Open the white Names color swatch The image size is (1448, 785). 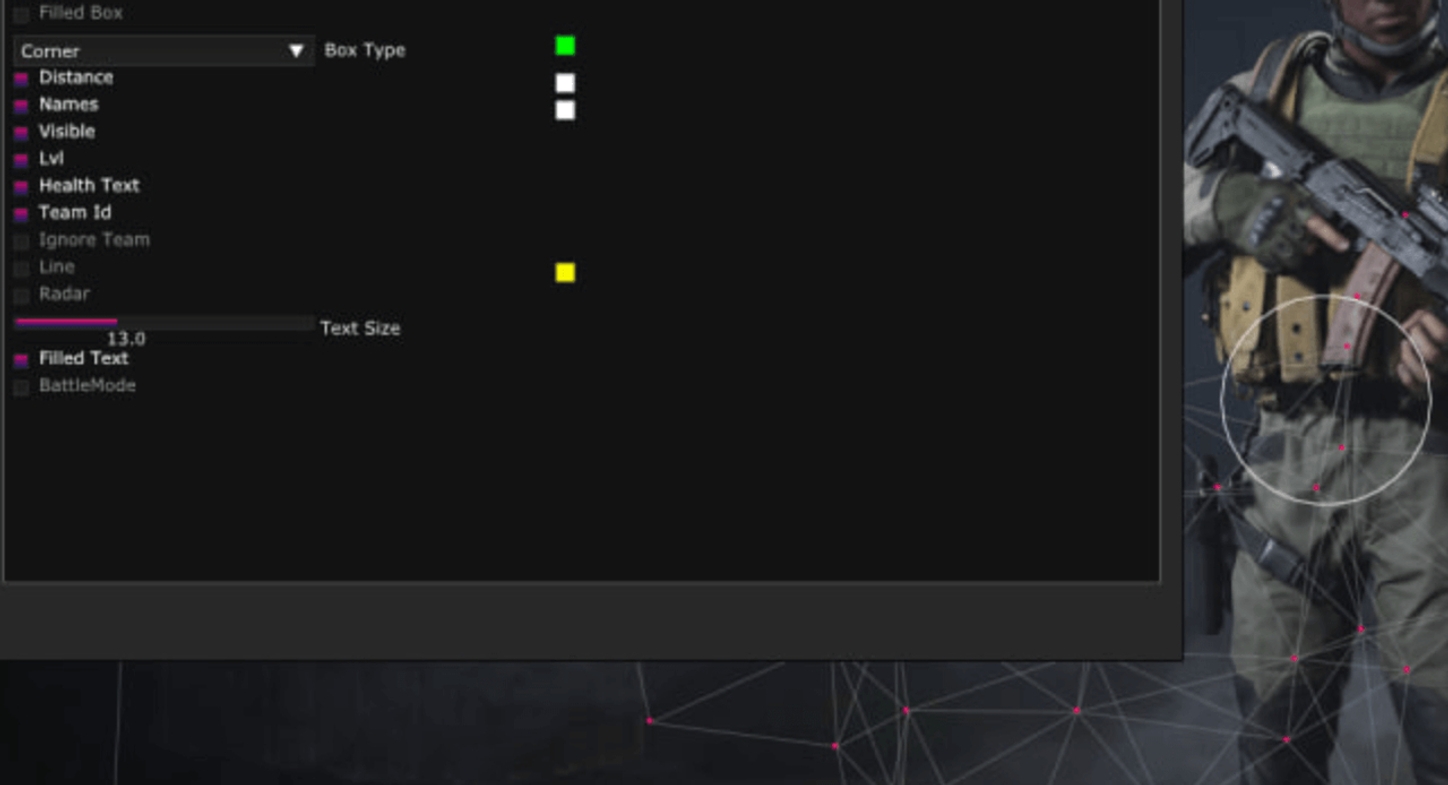[565, 110]
